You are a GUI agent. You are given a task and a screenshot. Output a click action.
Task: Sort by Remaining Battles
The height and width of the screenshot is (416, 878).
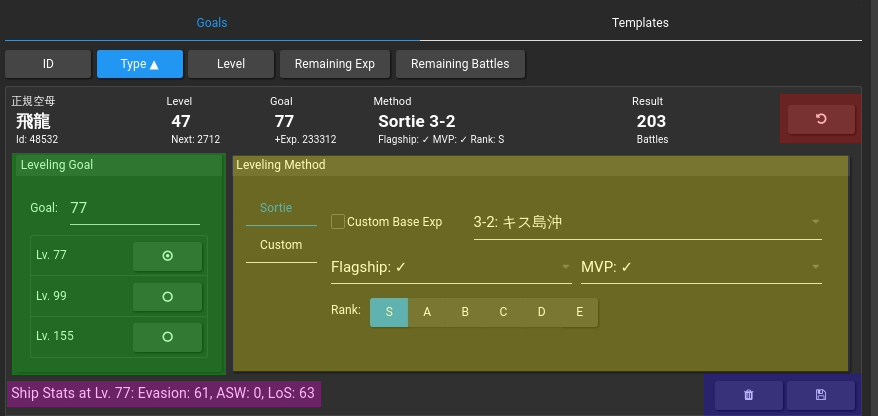pyautogui.click(x=460, y=64)
